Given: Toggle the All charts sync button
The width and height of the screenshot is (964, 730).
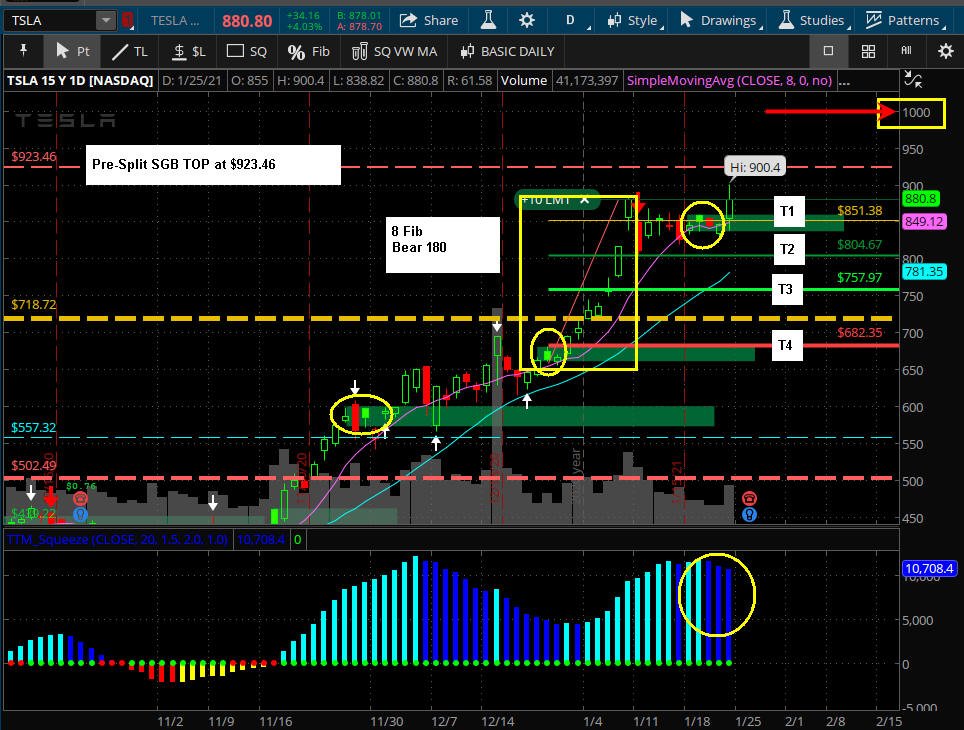Looking at the screenshot, I should tap(906, 51).
